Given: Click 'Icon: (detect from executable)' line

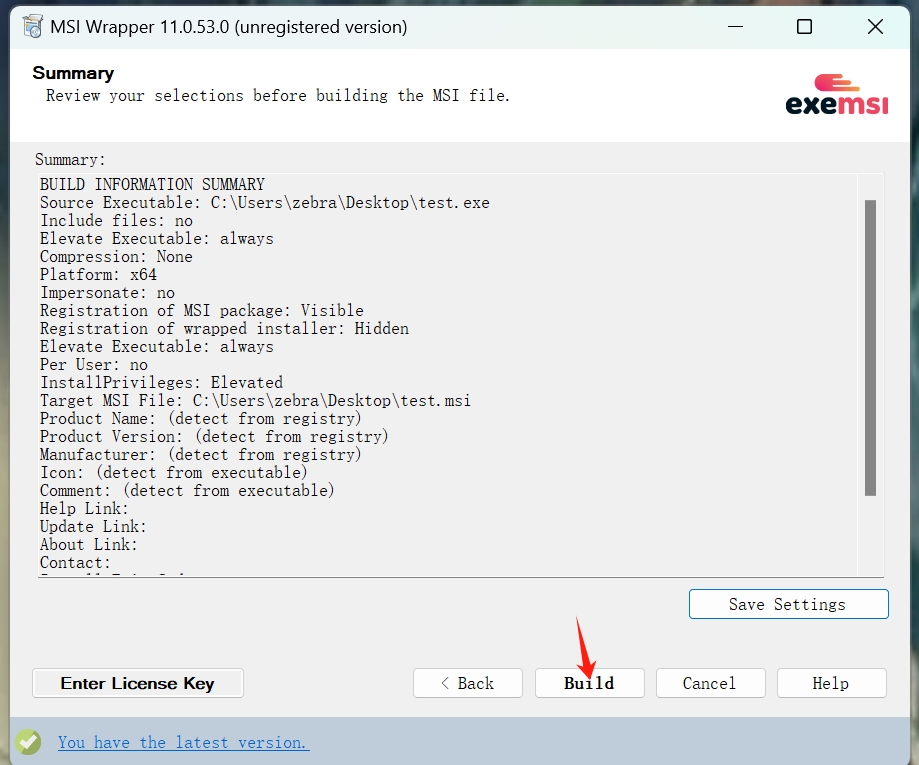Looking at the screenshot, I should pyautogui.click(x=173, y=472).
